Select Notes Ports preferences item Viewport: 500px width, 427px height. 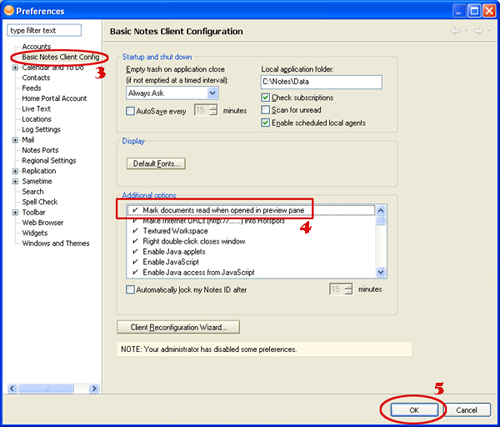(40, 150)
